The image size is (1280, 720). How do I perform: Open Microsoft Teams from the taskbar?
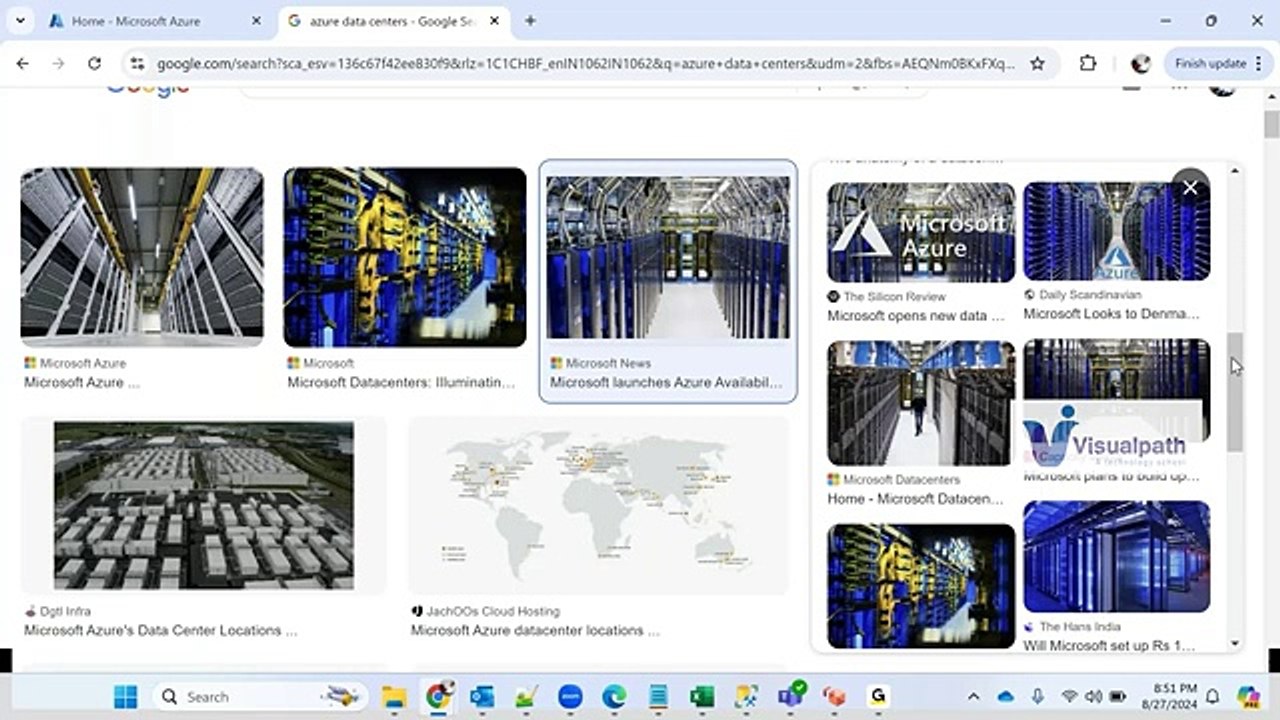[x=791, y=697]
